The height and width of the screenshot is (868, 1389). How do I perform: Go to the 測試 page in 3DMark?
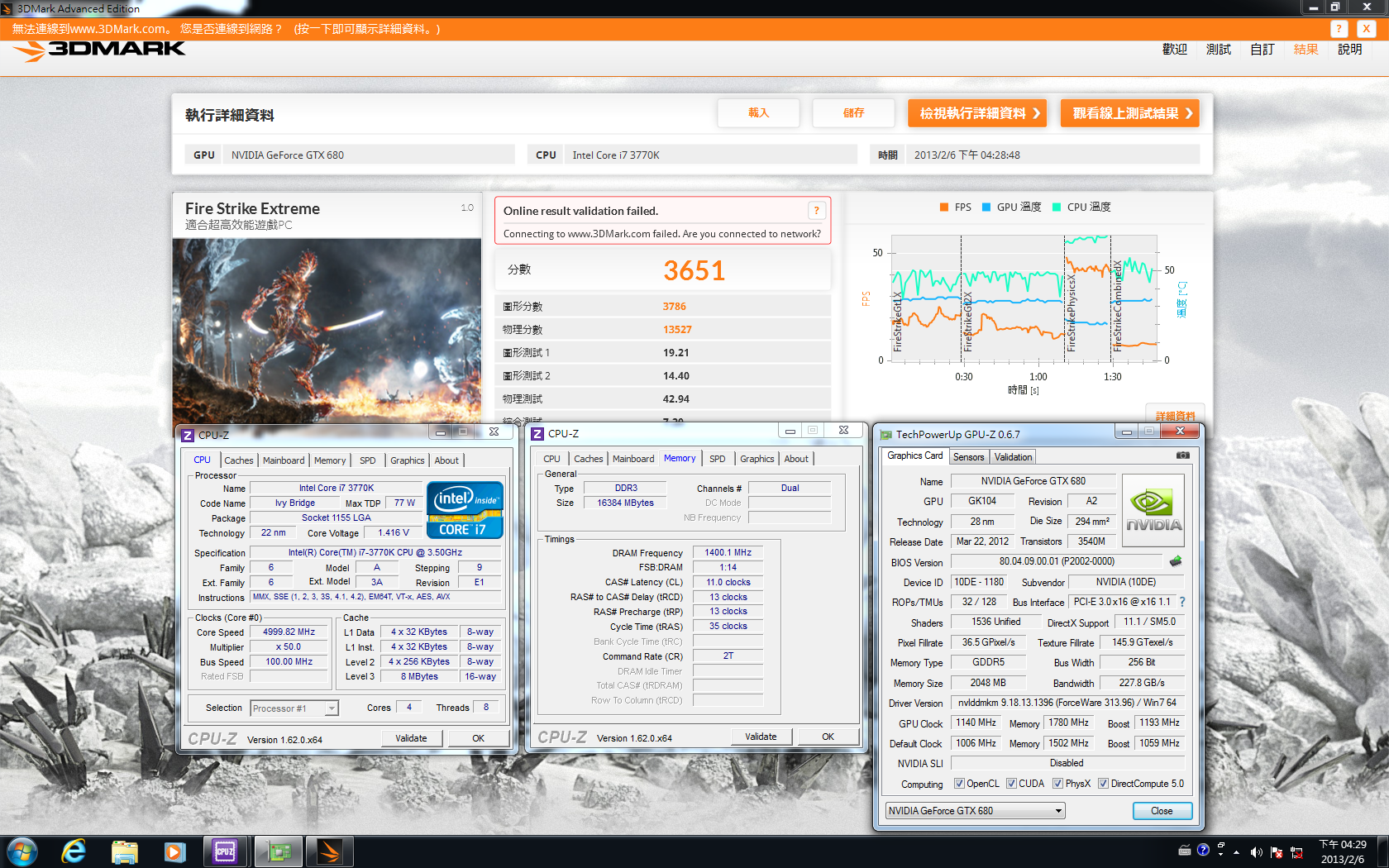click(1218, 50)
